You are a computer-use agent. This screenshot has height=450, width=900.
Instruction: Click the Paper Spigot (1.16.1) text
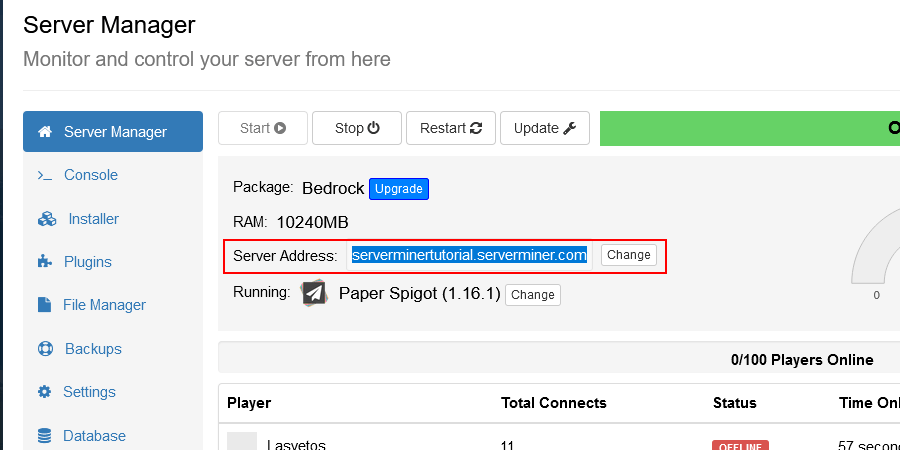(x=420, y=294)
